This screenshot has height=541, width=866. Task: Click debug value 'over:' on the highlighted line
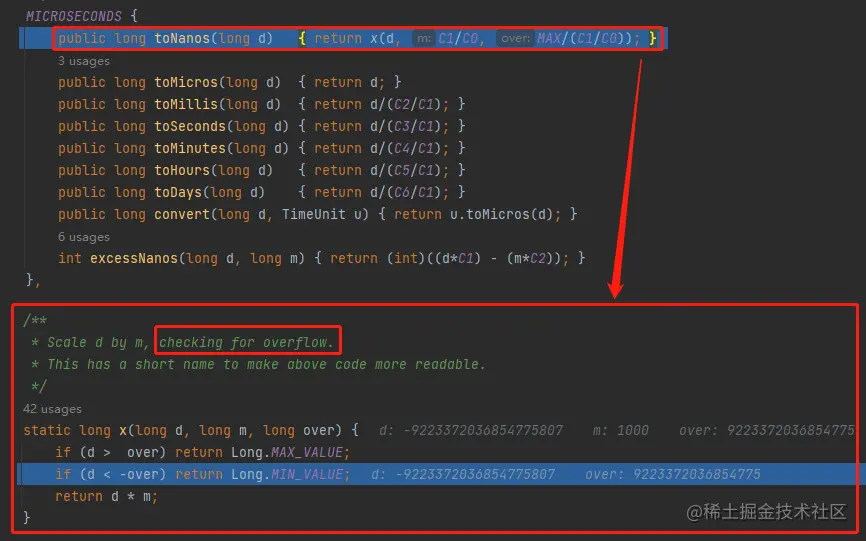coord(673,475)
